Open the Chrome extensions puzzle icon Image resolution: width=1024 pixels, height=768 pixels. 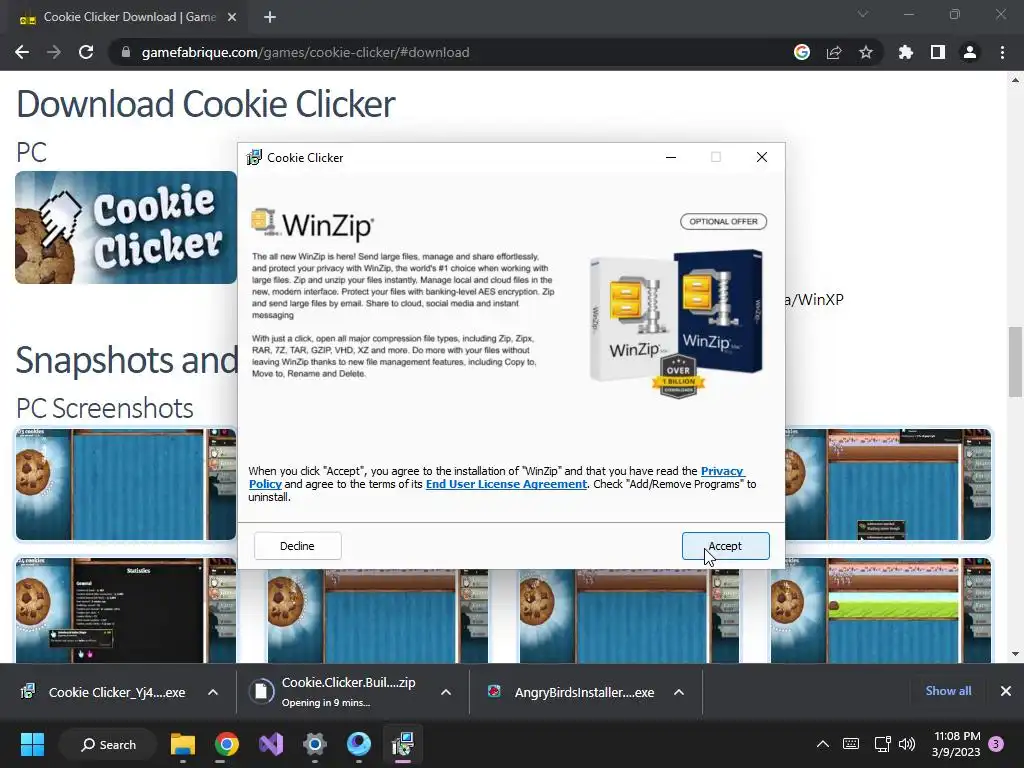point(906,52)
